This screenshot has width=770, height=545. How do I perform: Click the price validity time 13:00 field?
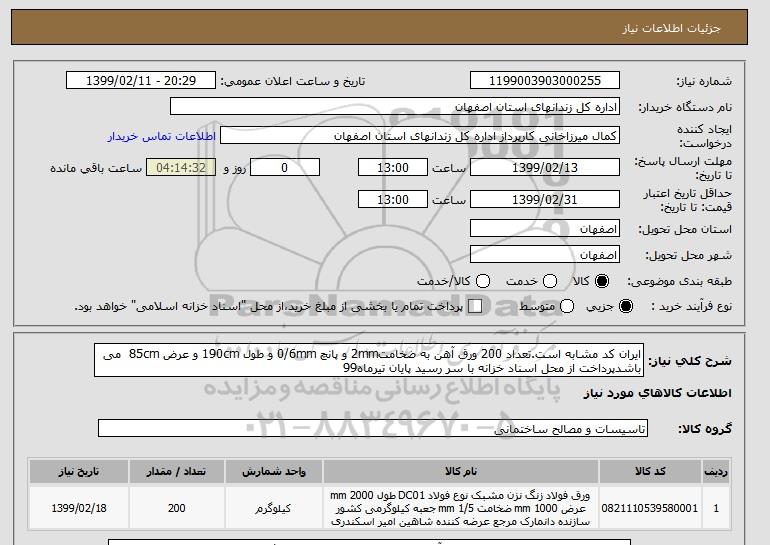pyautogui.click(x=393, y=199)
